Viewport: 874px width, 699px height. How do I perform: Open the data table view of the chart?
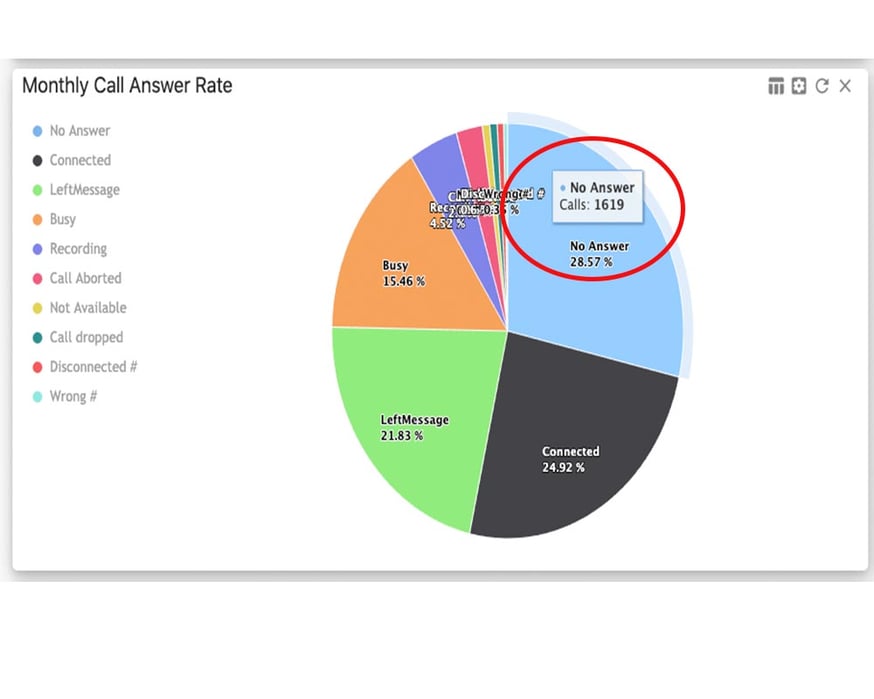[x=776, y=86]
